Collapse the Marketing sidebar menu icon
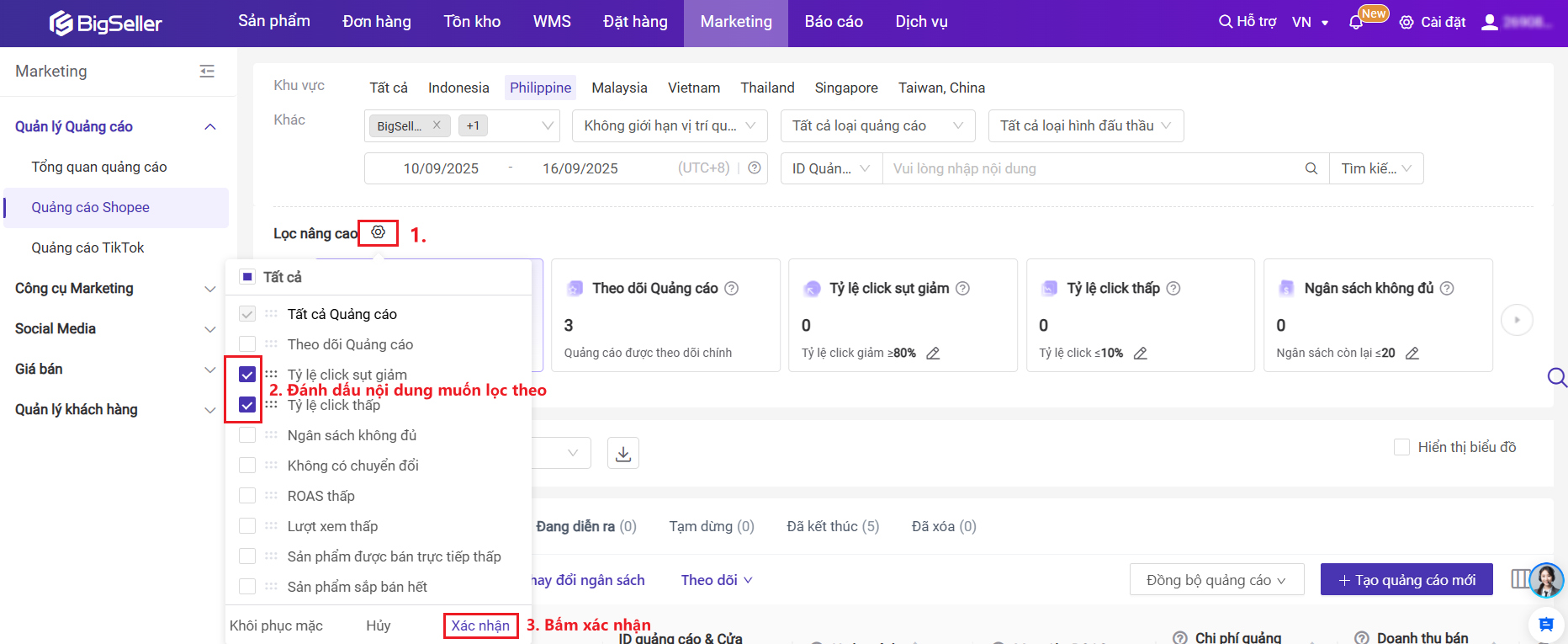Screen dimensions: 1568x644 (207, 72)
